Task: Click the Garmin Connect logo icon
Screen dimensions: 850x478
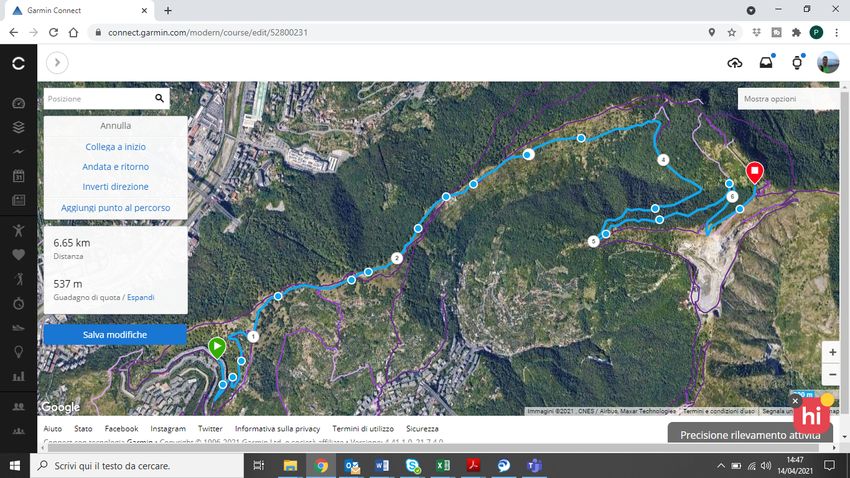Action: [18, 63]
